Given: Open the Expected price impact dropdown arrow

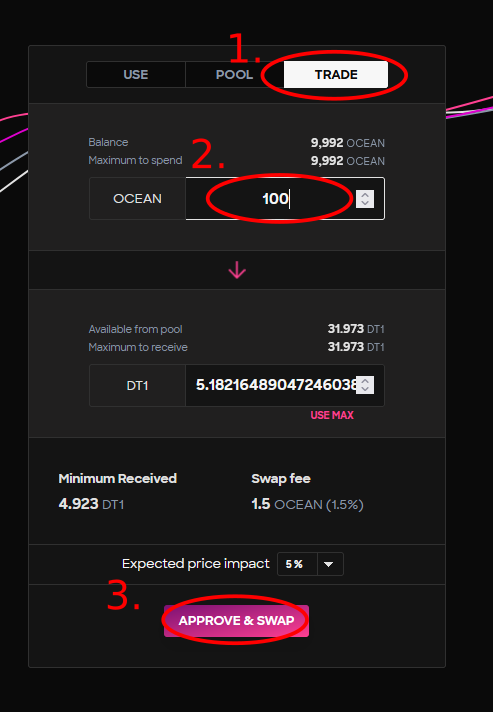Looking at the screenshot, I should 329,564.
